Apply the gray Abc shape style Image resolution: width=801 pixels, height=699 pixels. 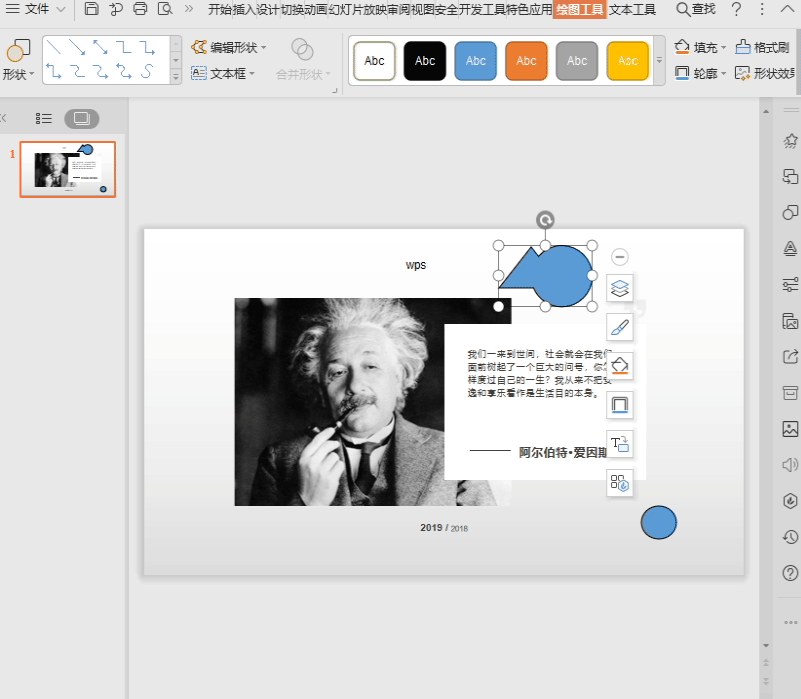coord(577,61)
